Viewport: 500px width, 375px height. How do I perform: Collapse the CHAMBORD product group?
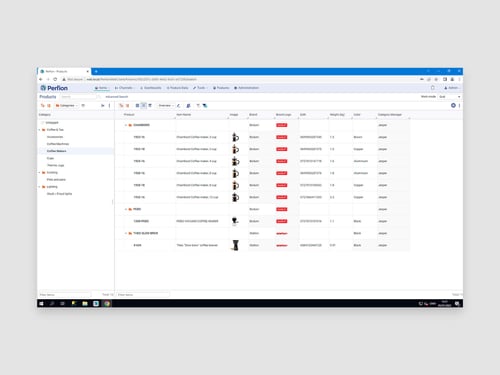click(x=126, y=125)
